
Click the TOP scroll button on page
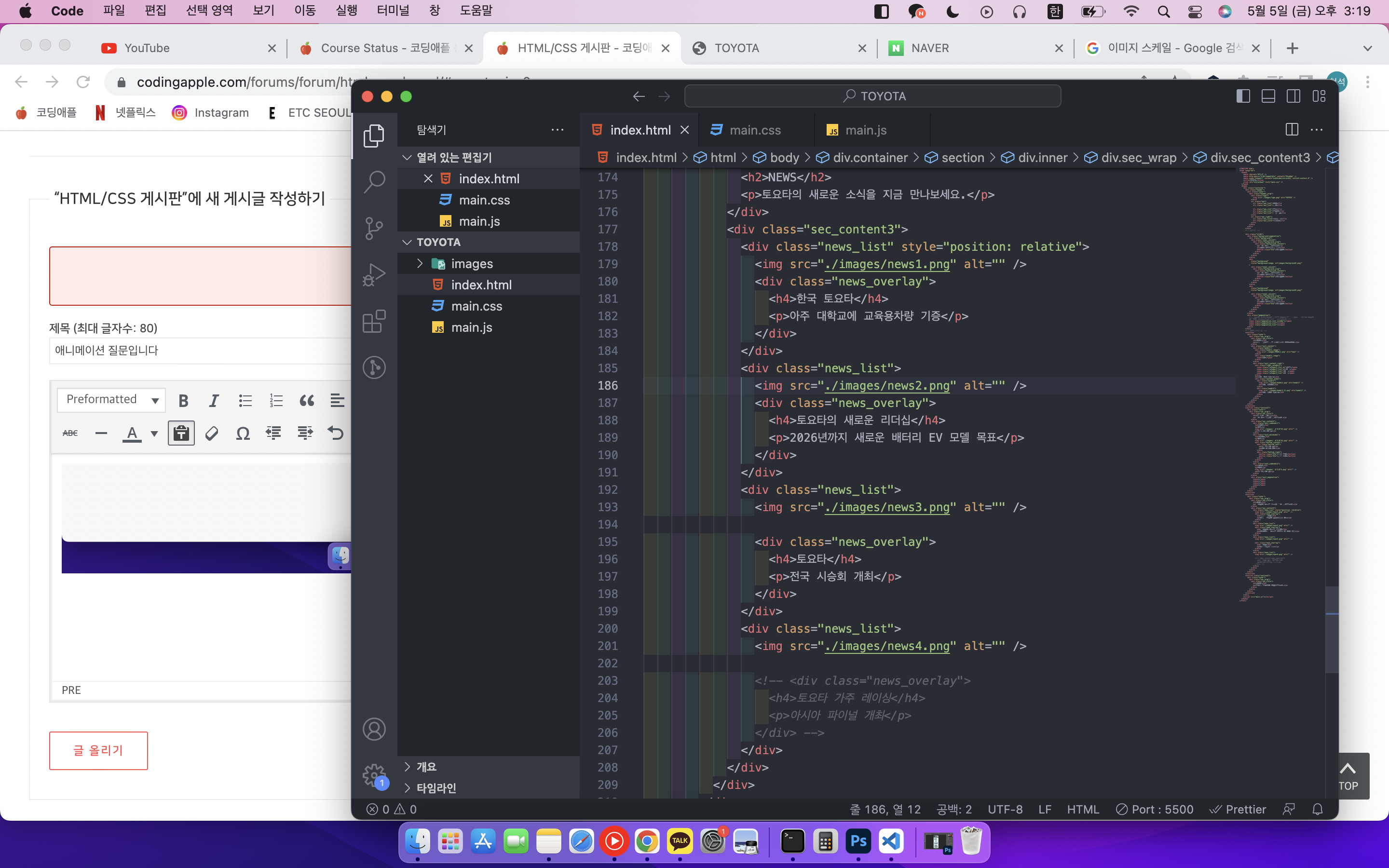coord(1348,776)
